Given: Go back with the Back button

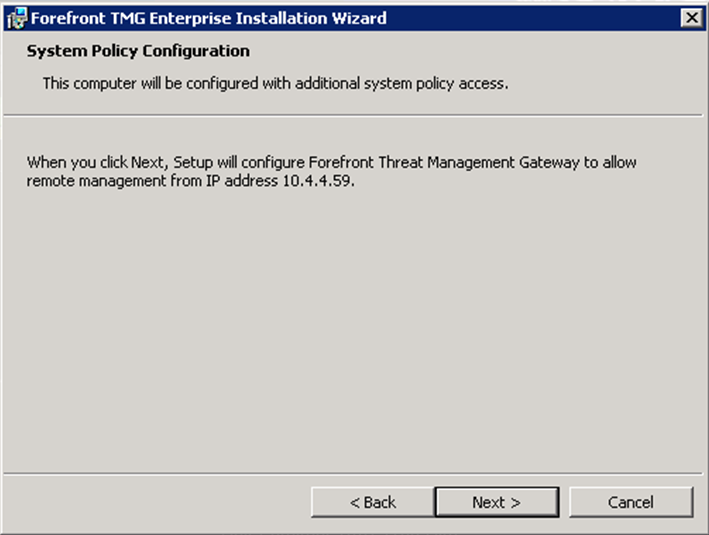Looking at the screenshot, I should pos(372,502).
